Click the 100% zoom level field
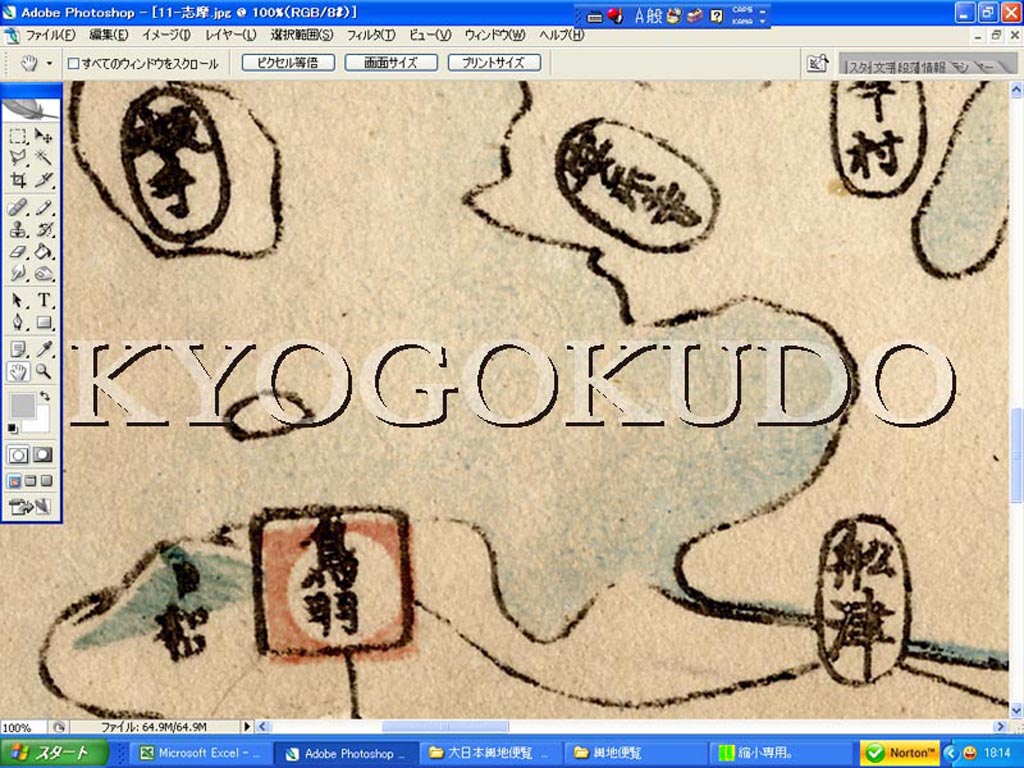The width and height of the screenshot is (1024, 768). [23, 727]
